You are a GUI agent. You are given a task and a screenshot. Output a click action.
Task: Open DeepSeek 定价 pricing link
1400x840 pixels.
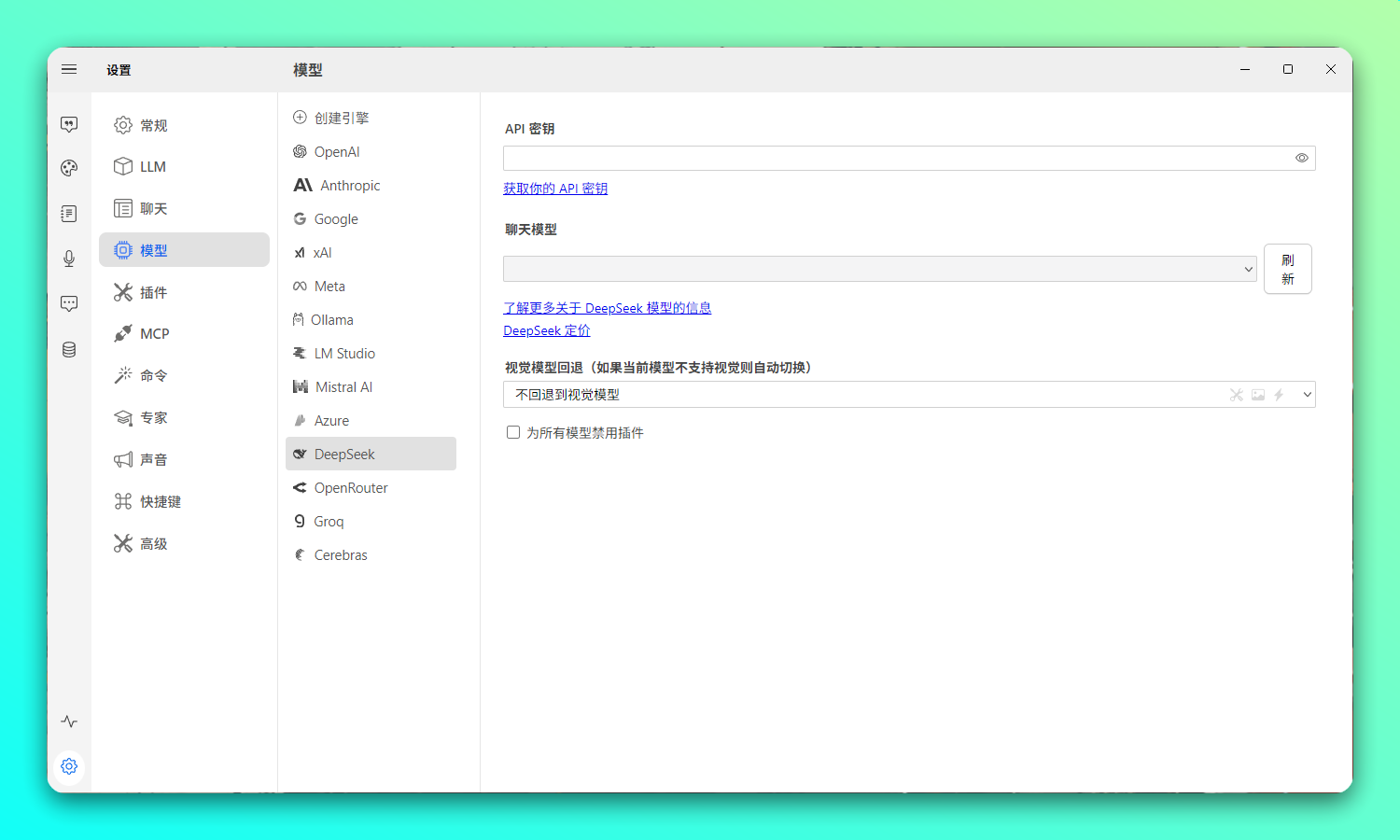pos(547,330)
